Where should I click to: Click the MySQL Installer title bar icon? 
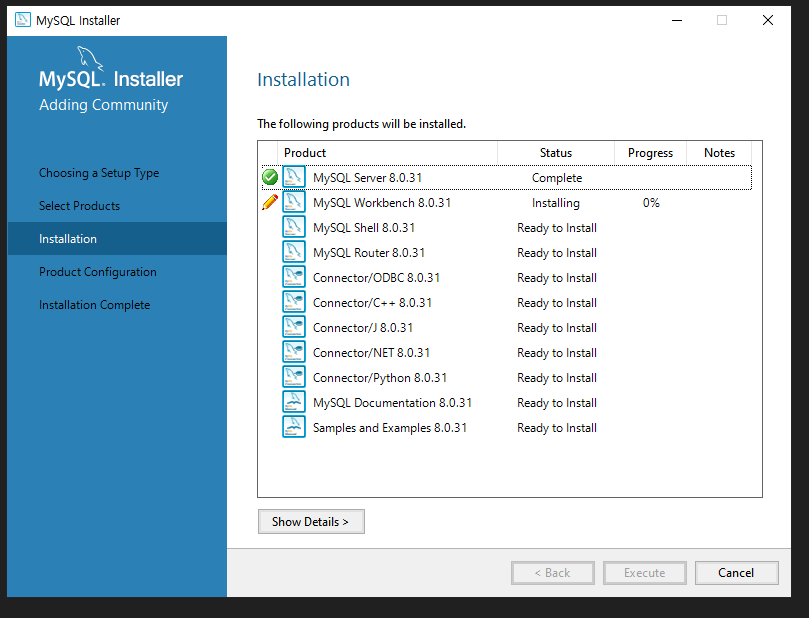[23, 20]
